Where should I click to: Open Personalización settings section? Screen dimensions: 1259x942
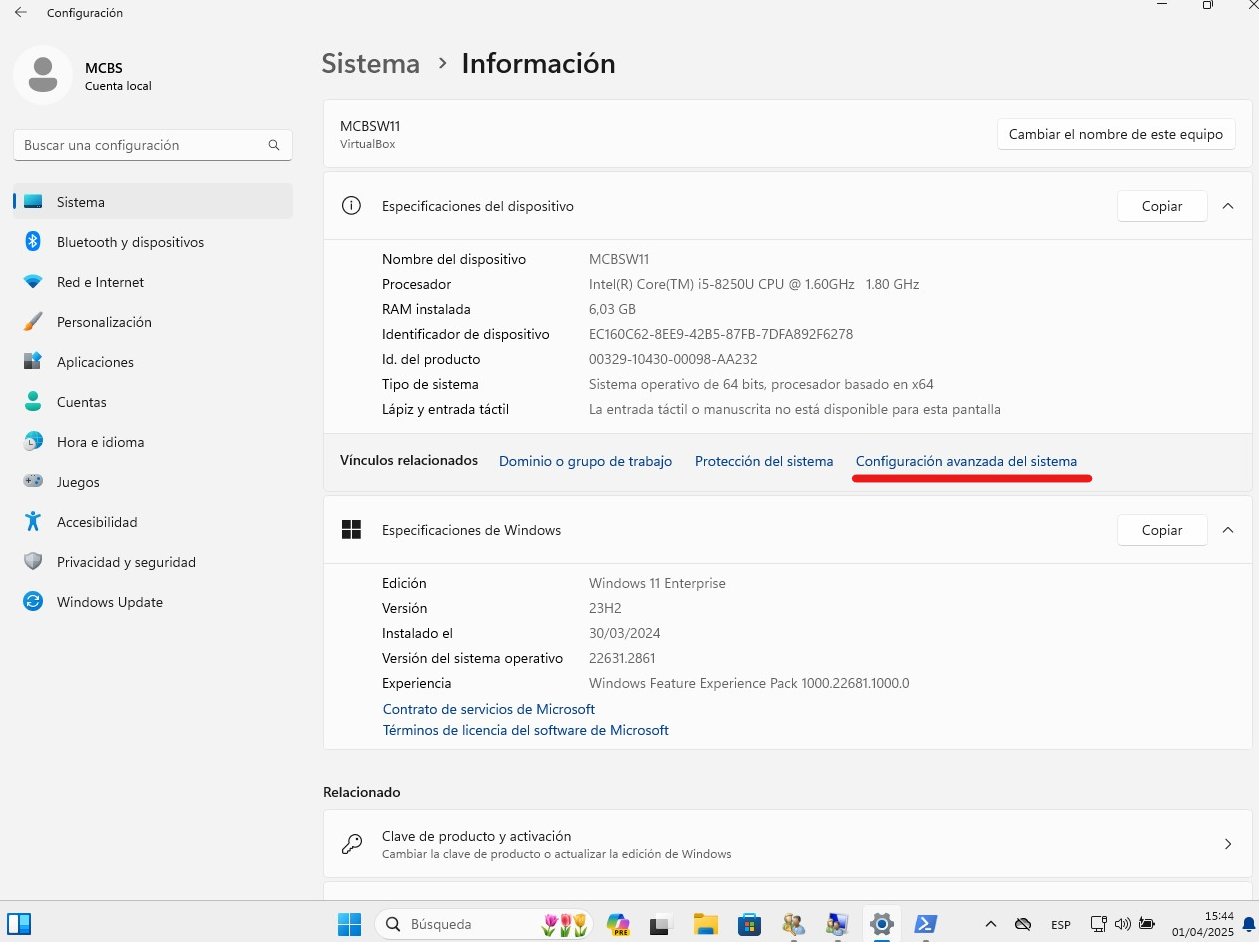pos(104,322)
